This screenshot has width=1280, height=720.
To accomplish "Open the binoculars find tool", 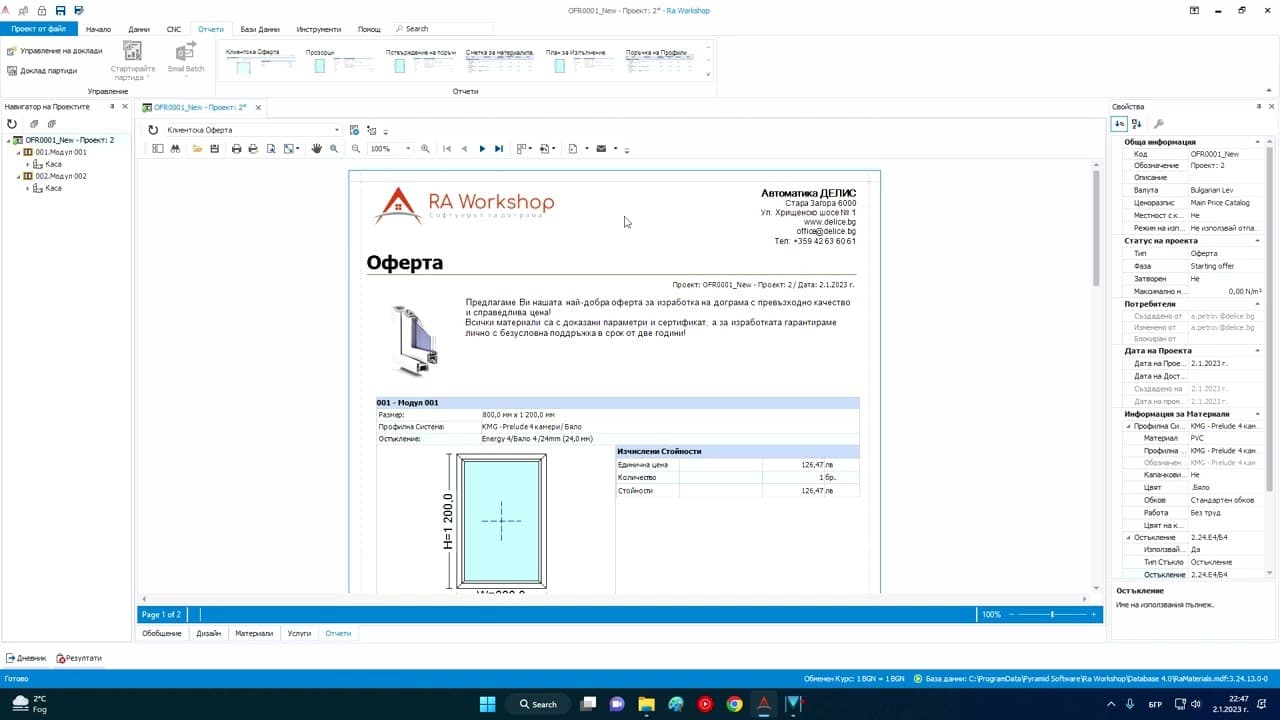I will tap(174, 149).
